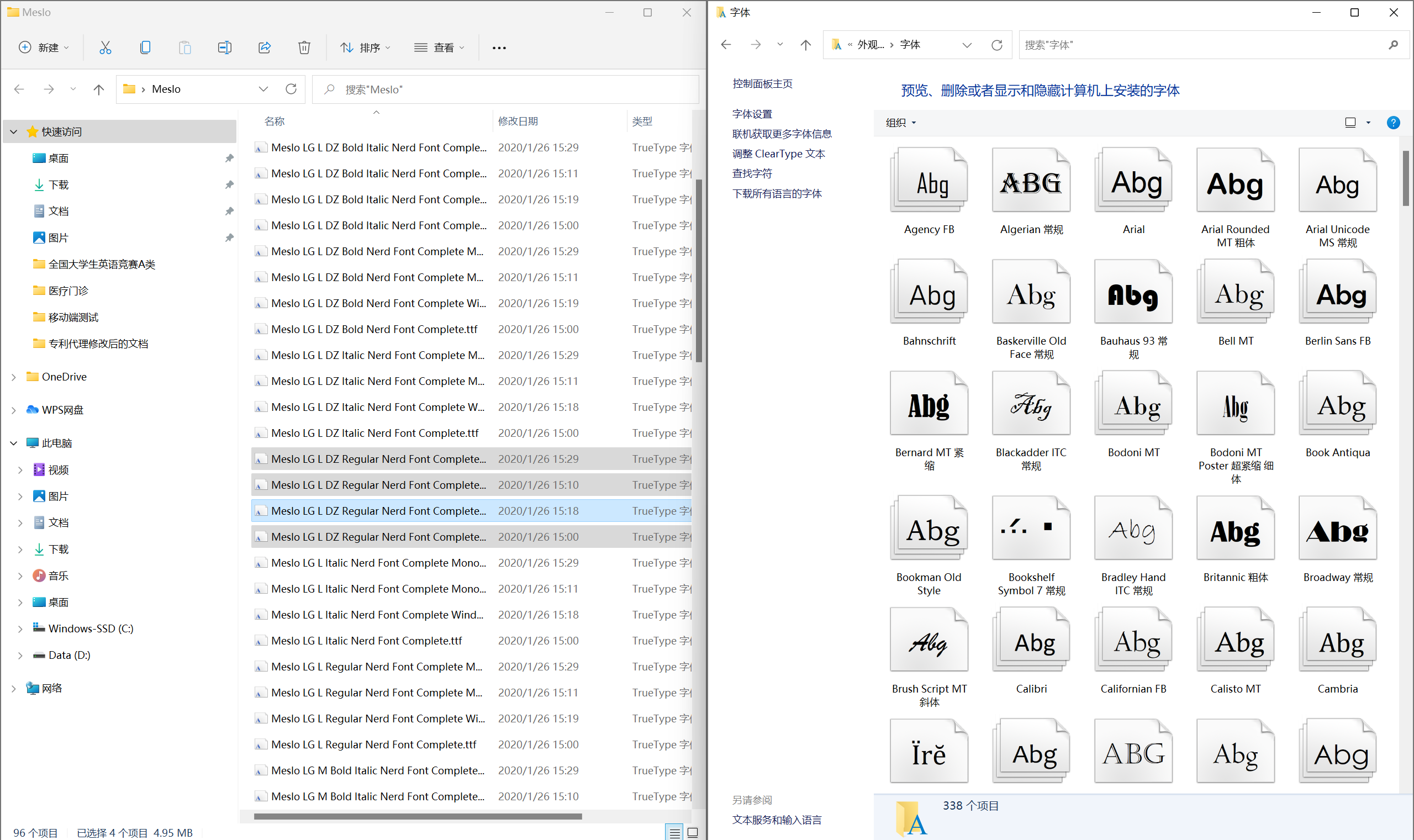Switch to details view in status bar
Screen dimensions: 1414x840
(x=674, y=832)
